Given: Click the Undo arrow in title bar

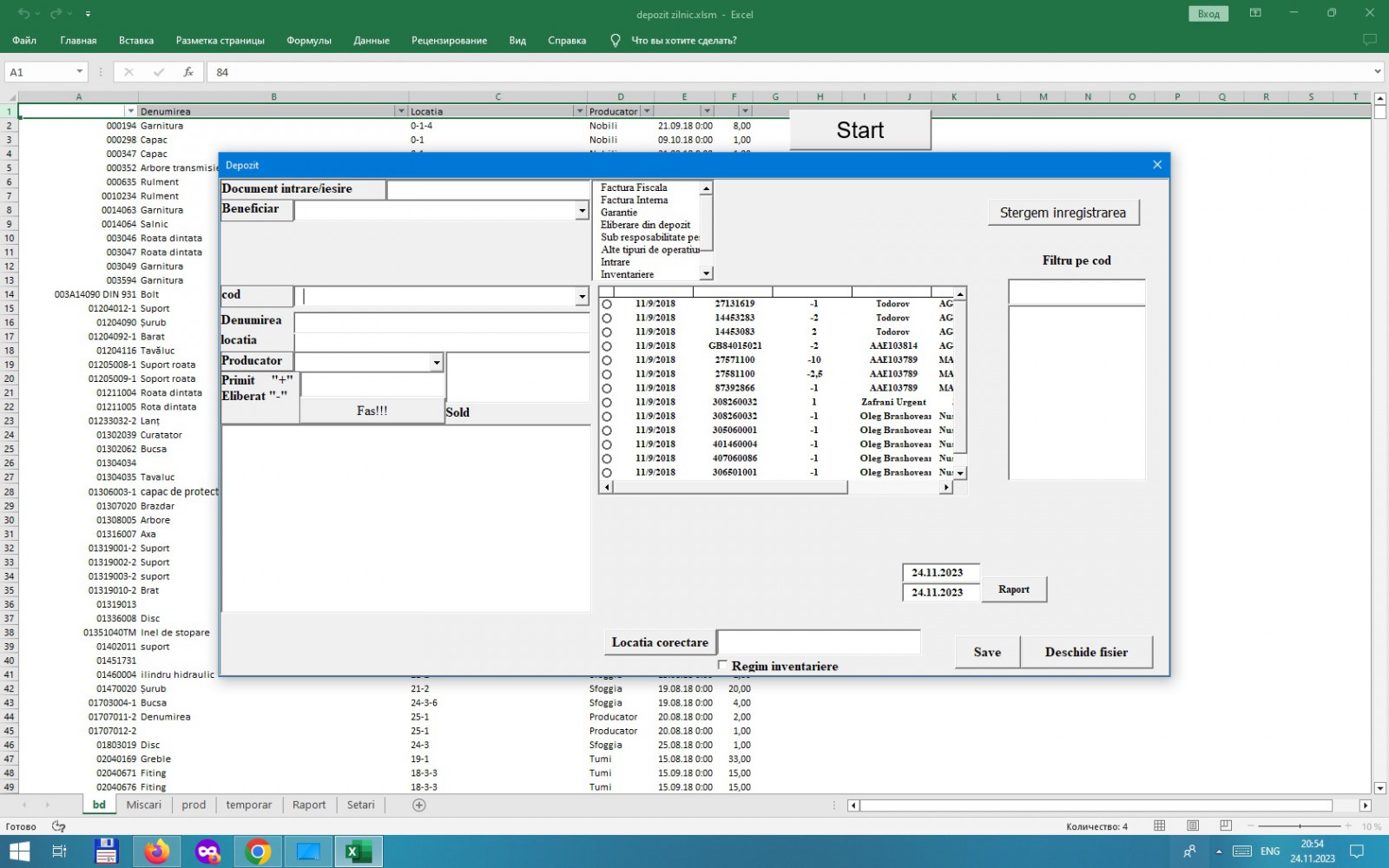Looking at the screenshot, I should coord(23,14).
